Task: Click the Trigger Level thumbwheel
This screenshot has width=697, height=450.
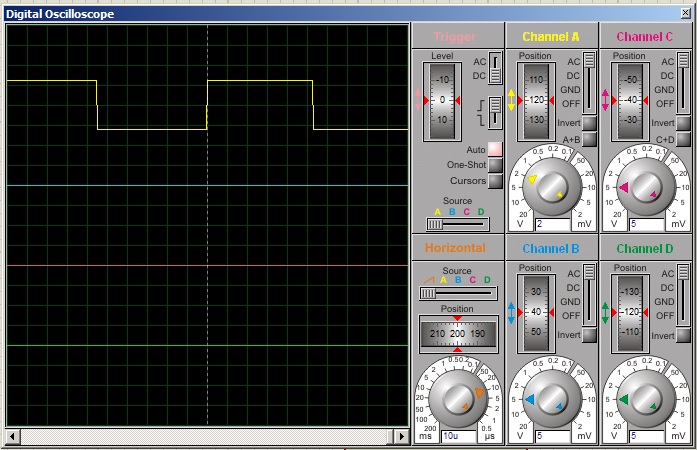Action: [x=442, y=101]
